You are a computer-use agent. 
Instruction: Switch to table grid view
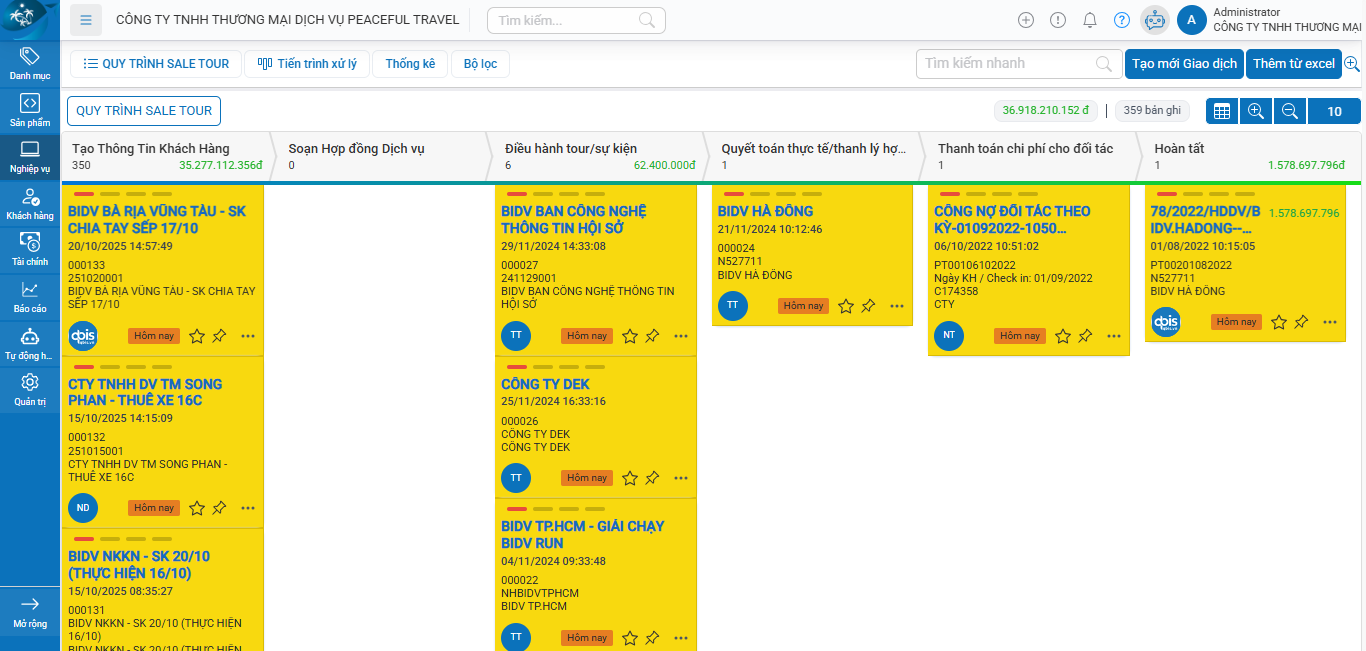point(1222,111)
